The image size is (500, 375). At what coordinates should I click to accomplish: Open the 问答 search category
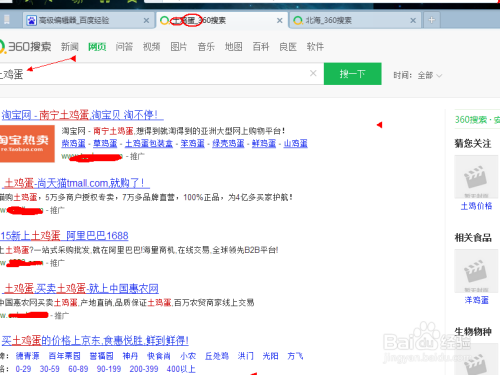pyautogui.click(x=124, y=47)
